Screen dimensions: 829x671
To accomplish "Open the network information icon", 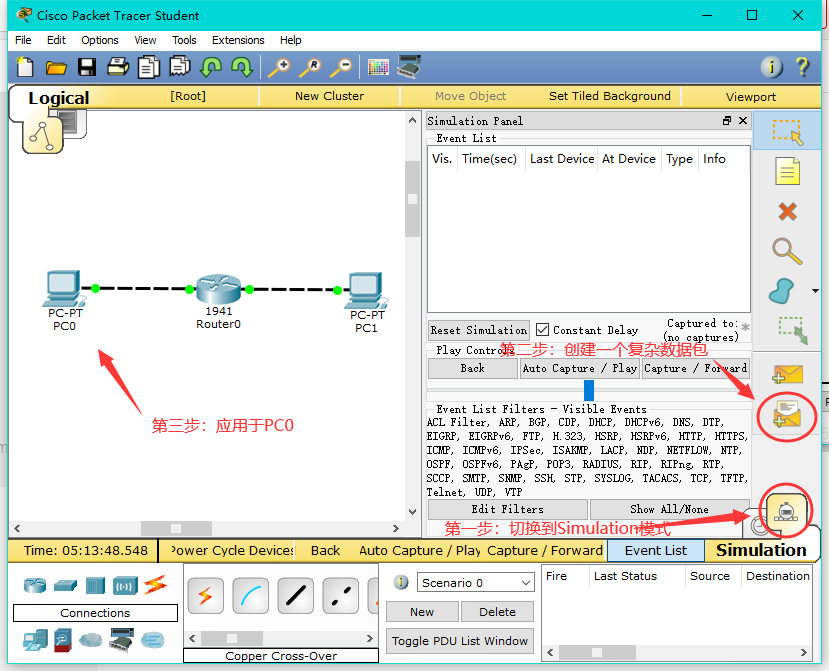I will (771, 67).
